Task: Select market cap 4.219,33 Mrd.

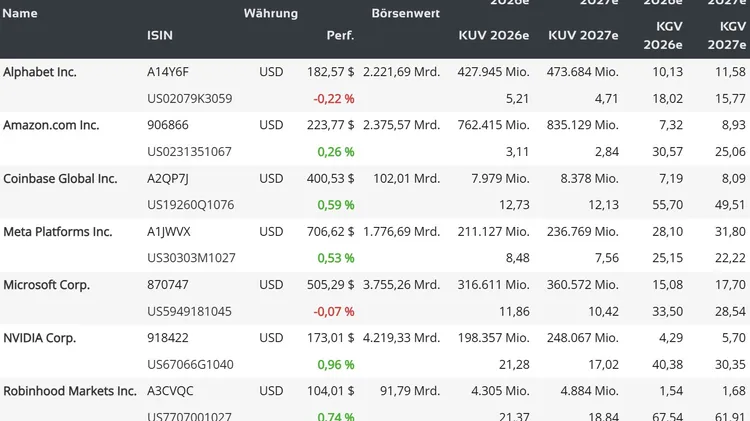Action: pos(401,338)
